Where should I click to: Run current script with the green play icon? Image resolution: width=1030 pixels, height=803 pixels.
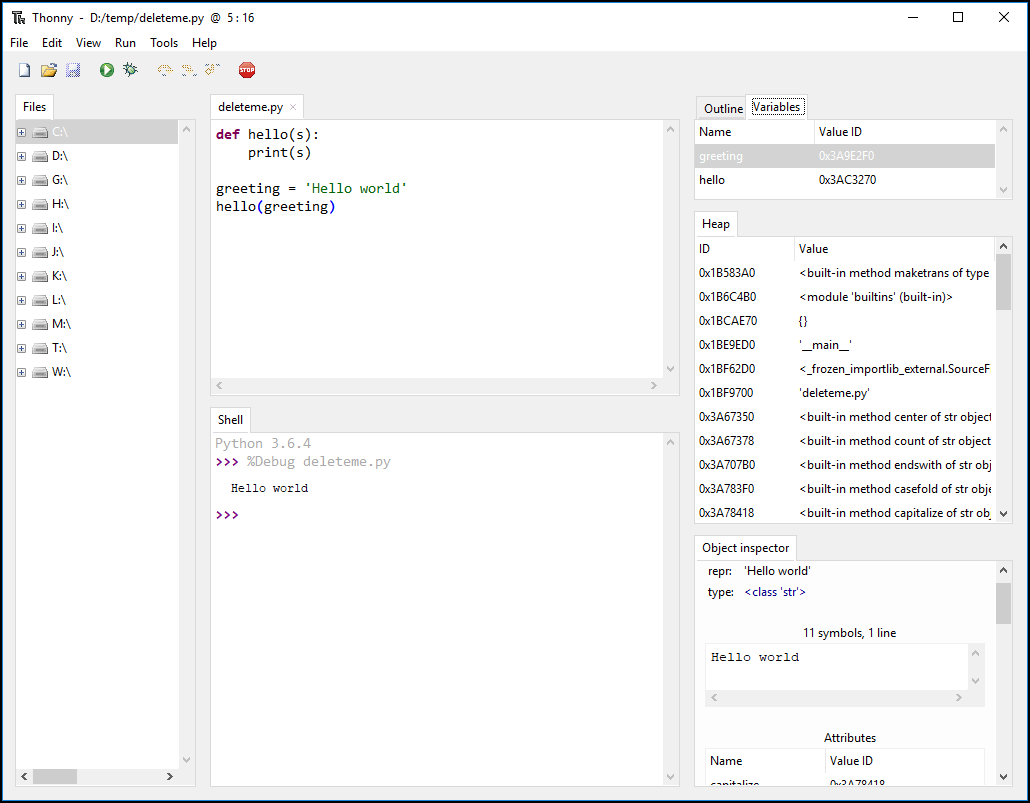[106, 70]
